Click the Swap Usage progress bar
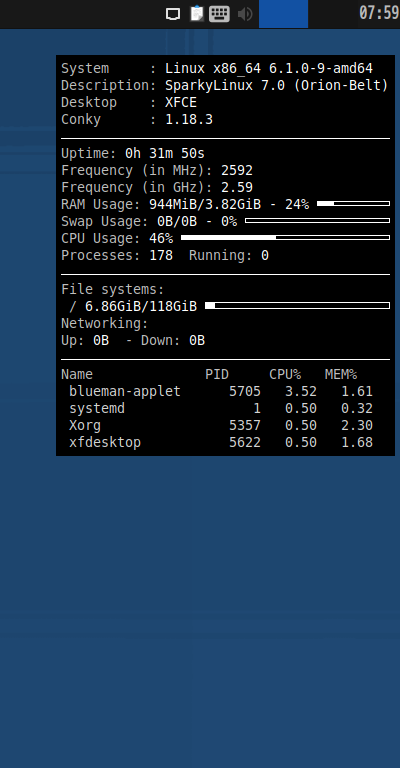The width and height of the screenshot is (400, 768). pos(317,220)
